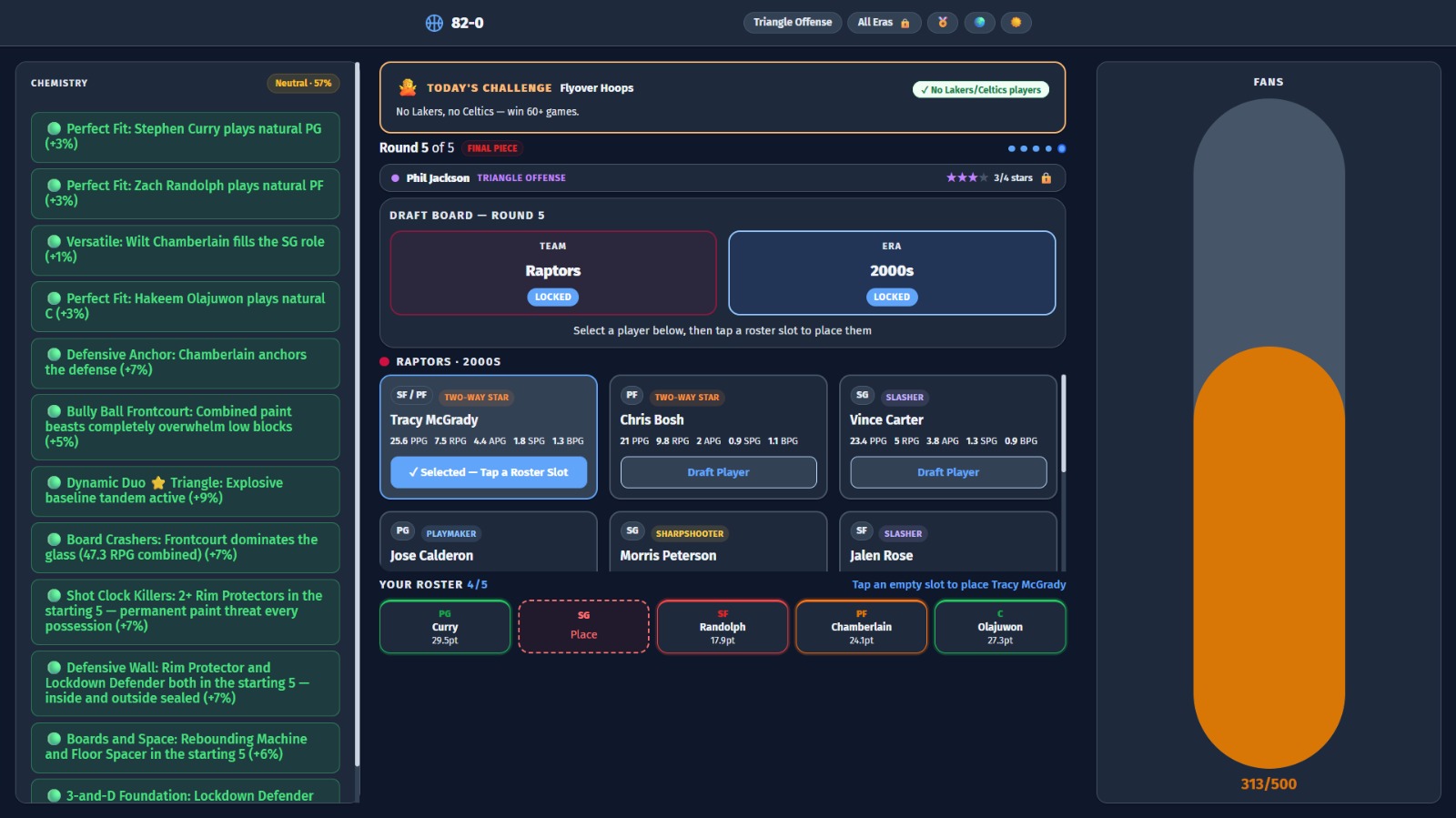1456x818 pixels.
Task: Click the PF position badge on Chris Bosh
Action: (632, 395)
